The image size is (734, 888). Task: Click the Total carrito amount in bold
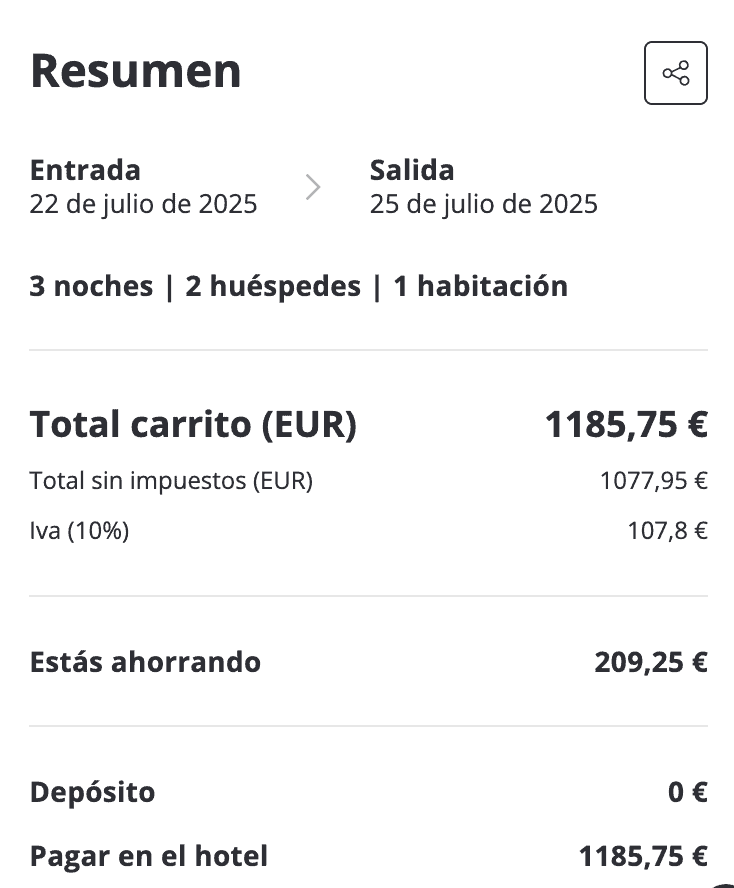click(x=626, y=425)
